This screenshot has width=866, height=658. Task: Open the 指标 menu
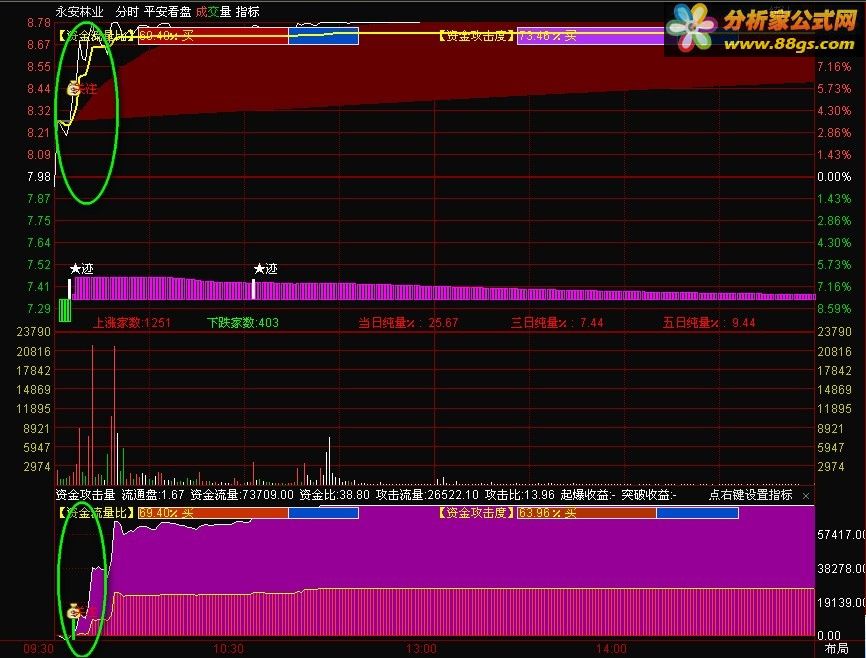click(x=247, y=12)
